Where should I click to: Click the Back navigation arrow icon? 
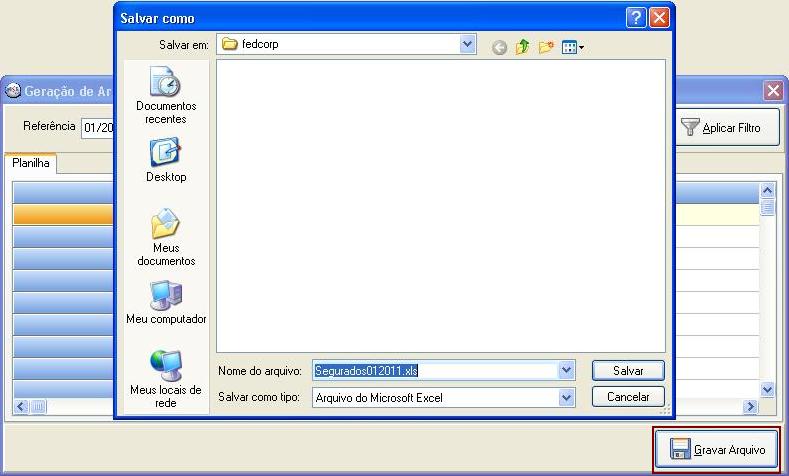[x=499, y=47]
